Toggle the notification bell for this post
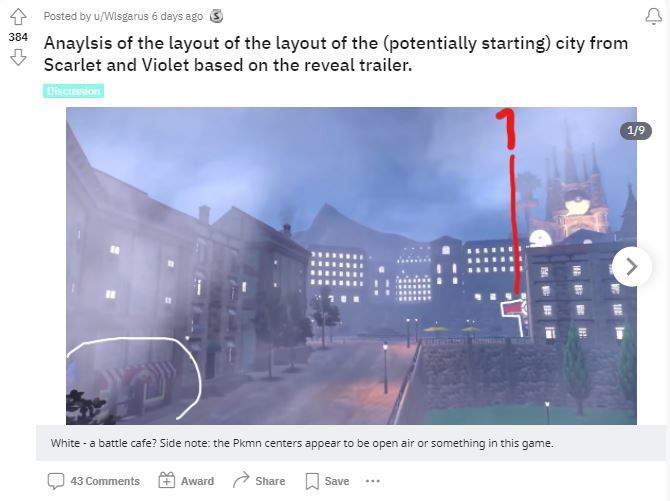 tap(653, 16)
